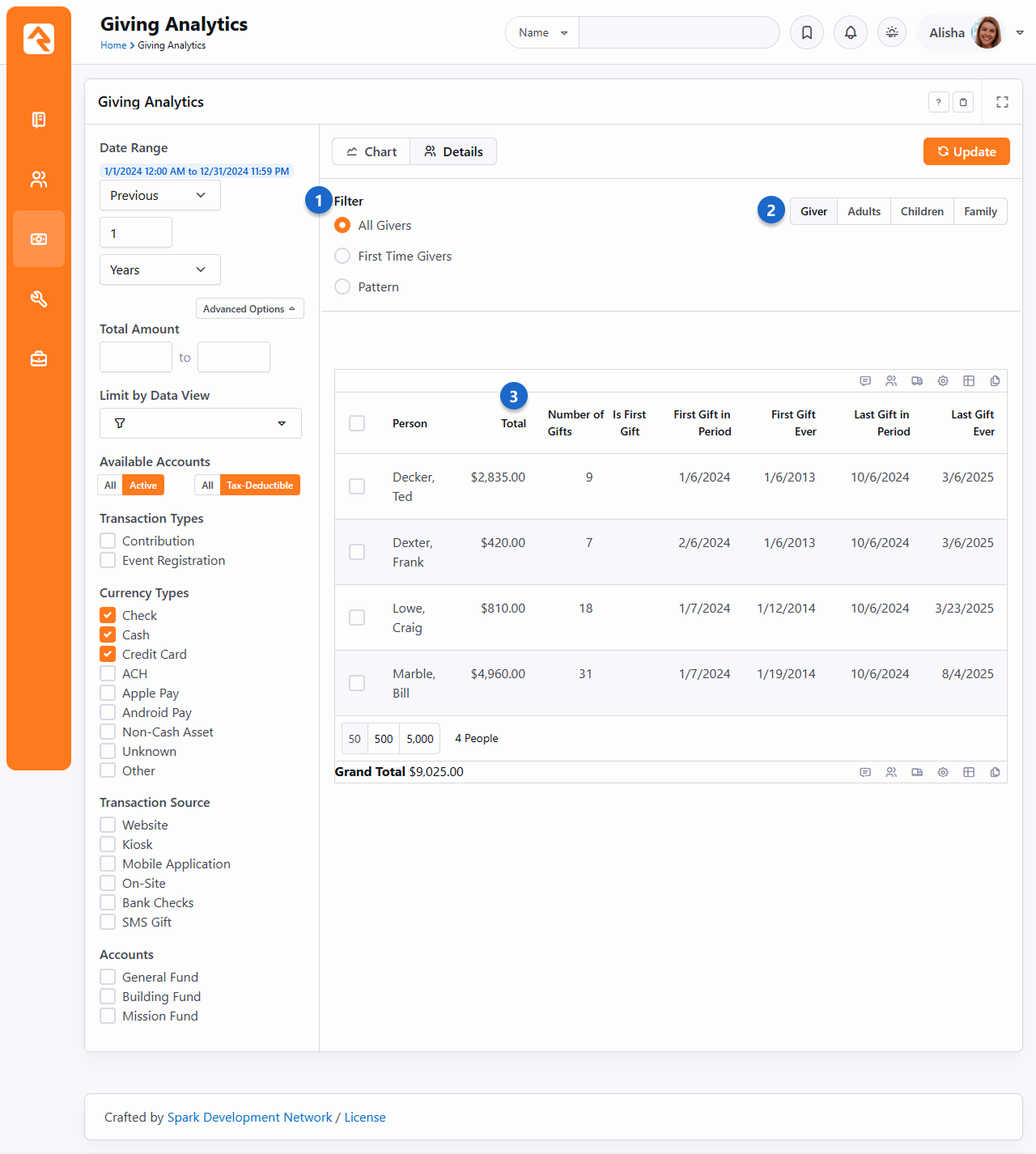Select the First Time Givers filter
Screen dimensions: 1036x1154
point(343,257)
